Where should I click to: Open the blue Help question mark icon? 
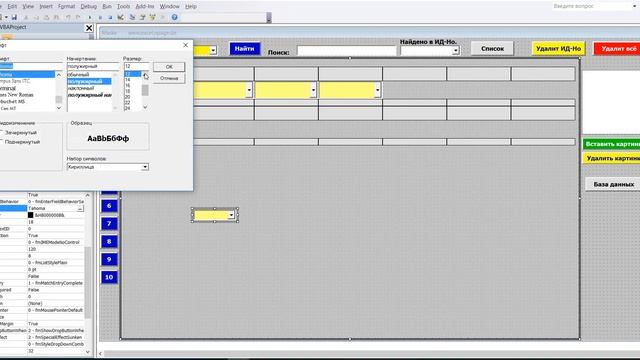click(x=174, y=17)
